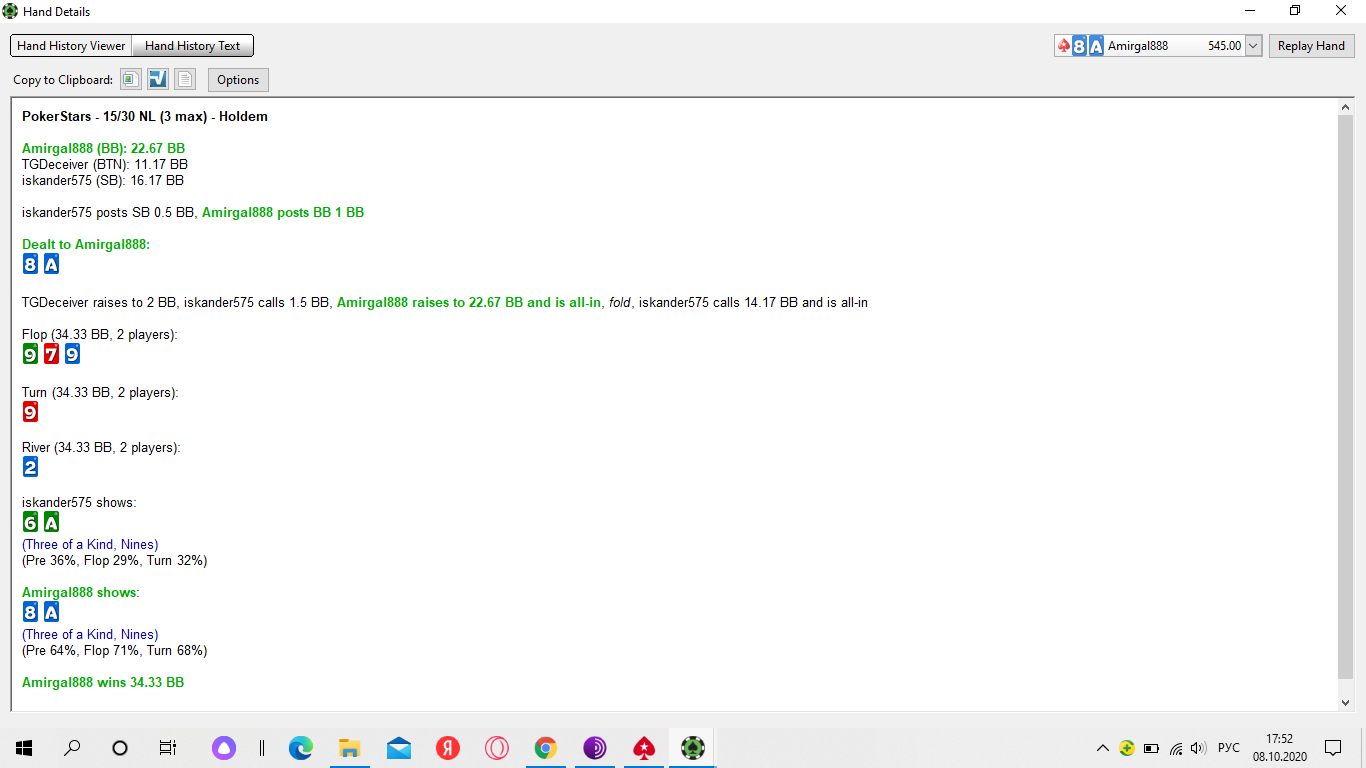Click the blue 2 river card

30,467
